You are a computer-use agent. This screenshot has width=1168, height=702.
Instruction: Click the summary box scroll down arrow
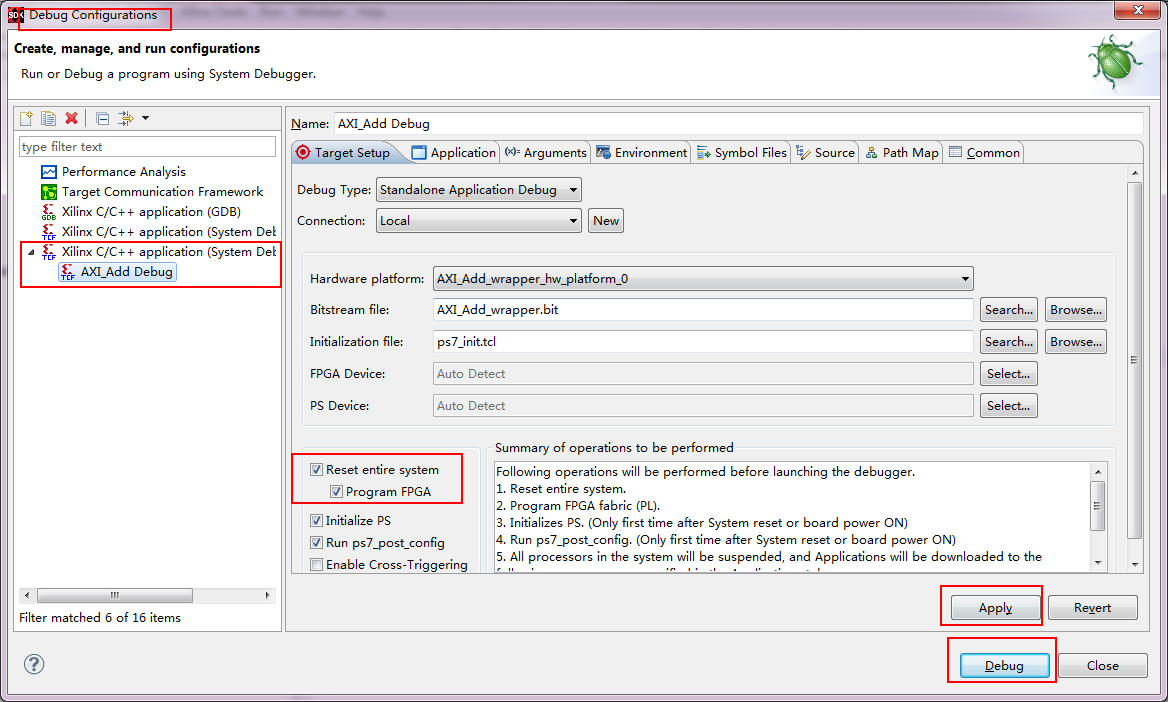pos(1098,563)
